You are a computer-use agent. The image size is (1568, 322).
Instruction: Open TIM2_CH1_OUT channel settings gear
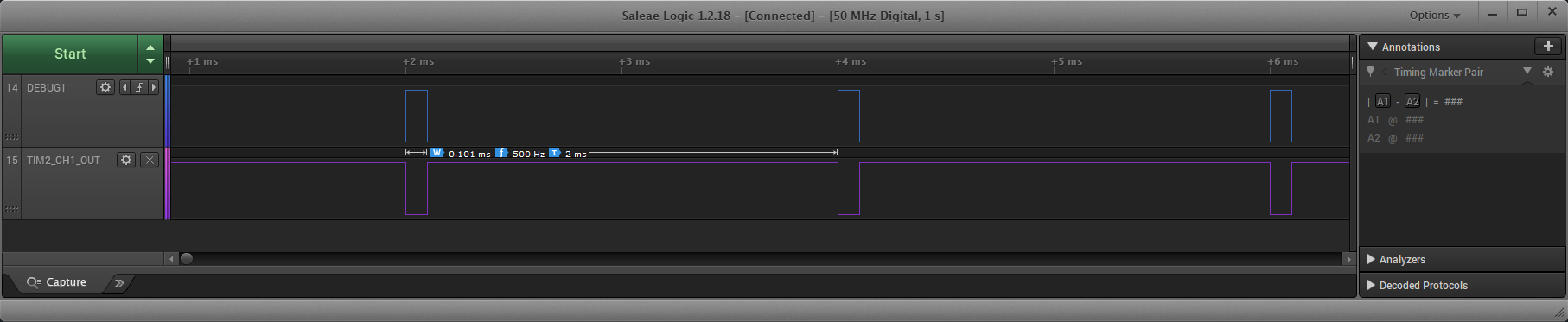(x=126, y=160)
